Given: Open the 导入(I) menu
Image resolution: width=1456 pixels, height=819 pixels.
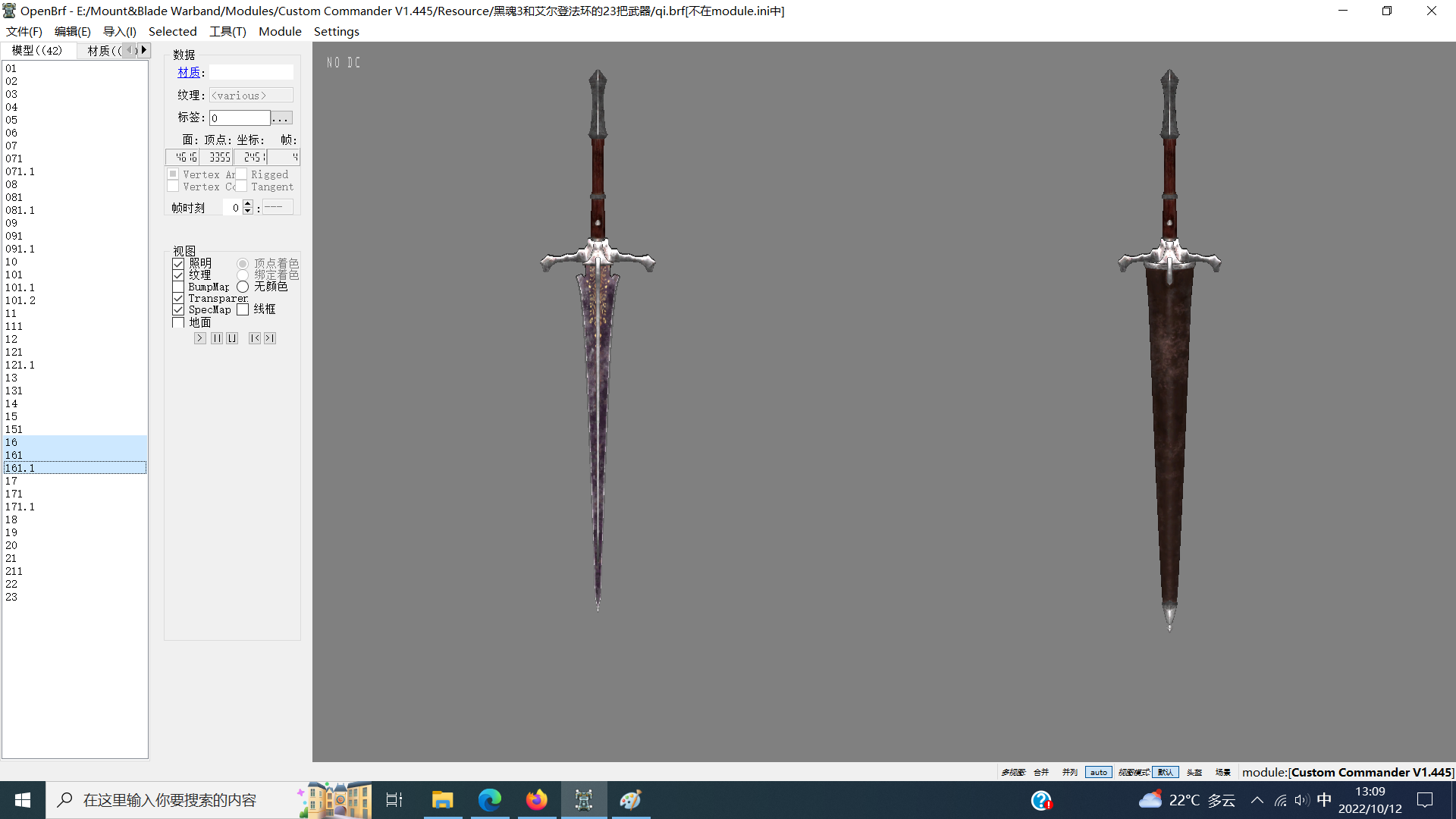Looking at the screenshot, I should point(120,31).
